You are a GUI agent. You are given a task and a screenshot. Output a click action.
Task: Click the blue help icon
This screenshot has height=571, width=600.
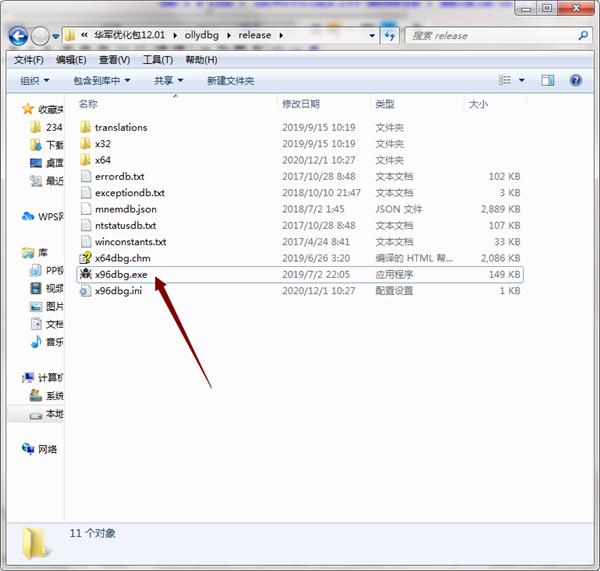[x=576, y=80]
